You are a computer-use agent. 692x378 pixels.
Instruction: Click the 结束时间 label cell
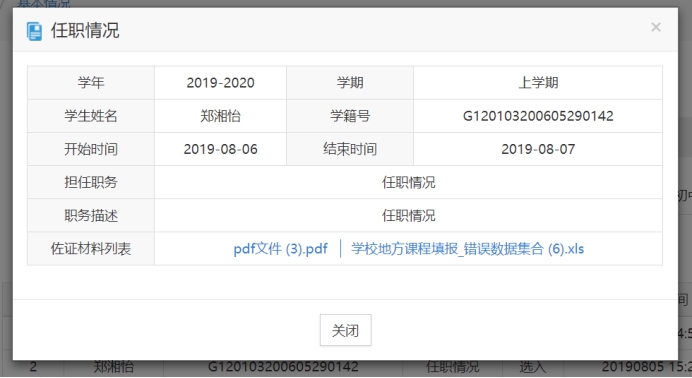coord(350,149)
